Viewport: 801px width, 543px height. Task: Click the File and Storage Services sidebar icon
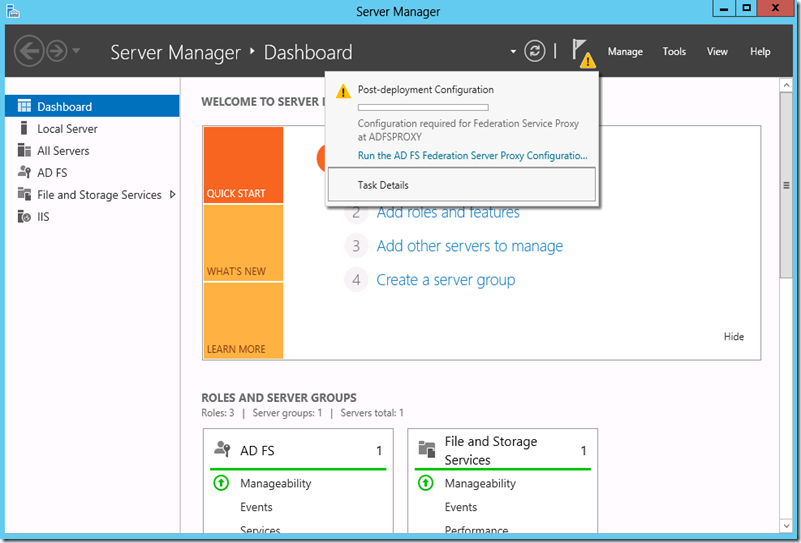pos(24,194)
